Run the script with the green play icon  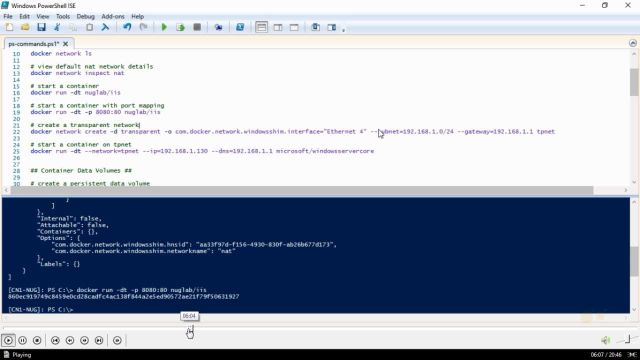tap(164, 27)
